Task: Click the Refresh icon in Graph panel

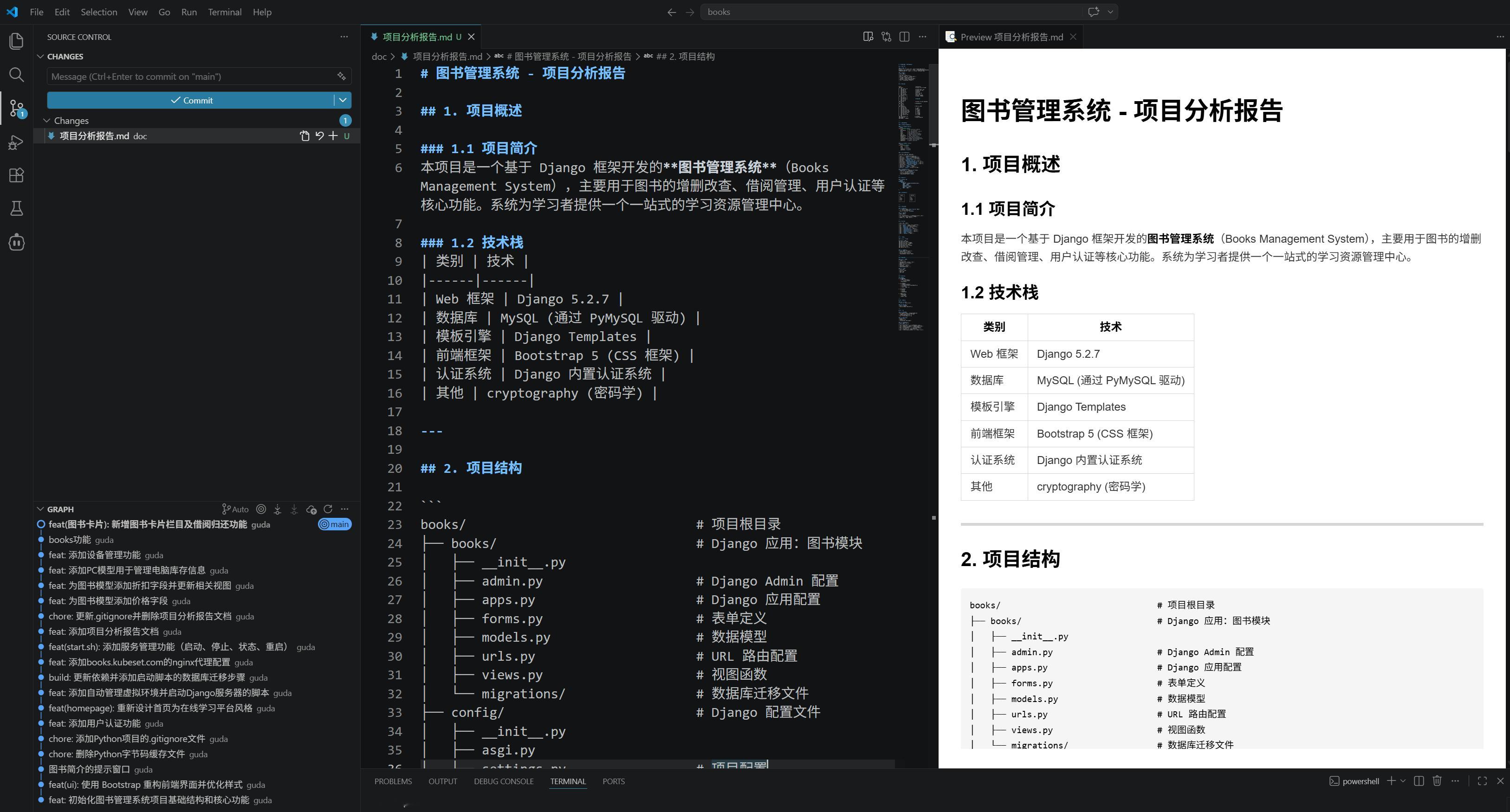Action: (x=328, y=509)
